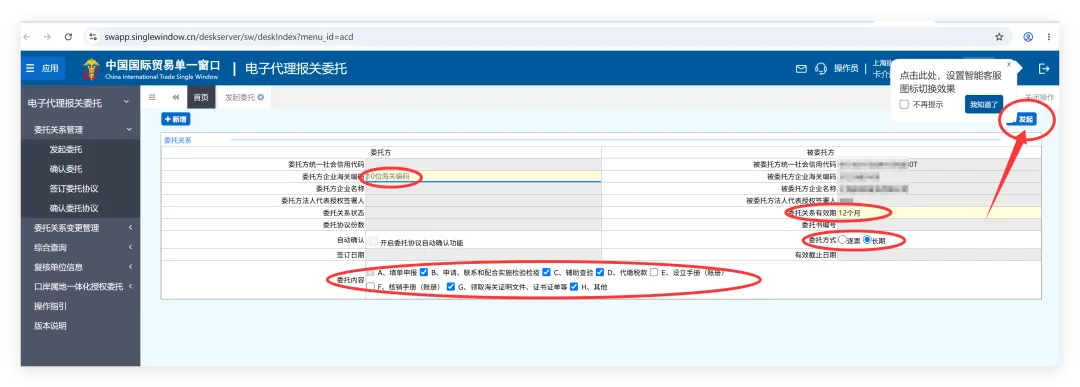Reload the page with the refresh icon

click(68, 36)
